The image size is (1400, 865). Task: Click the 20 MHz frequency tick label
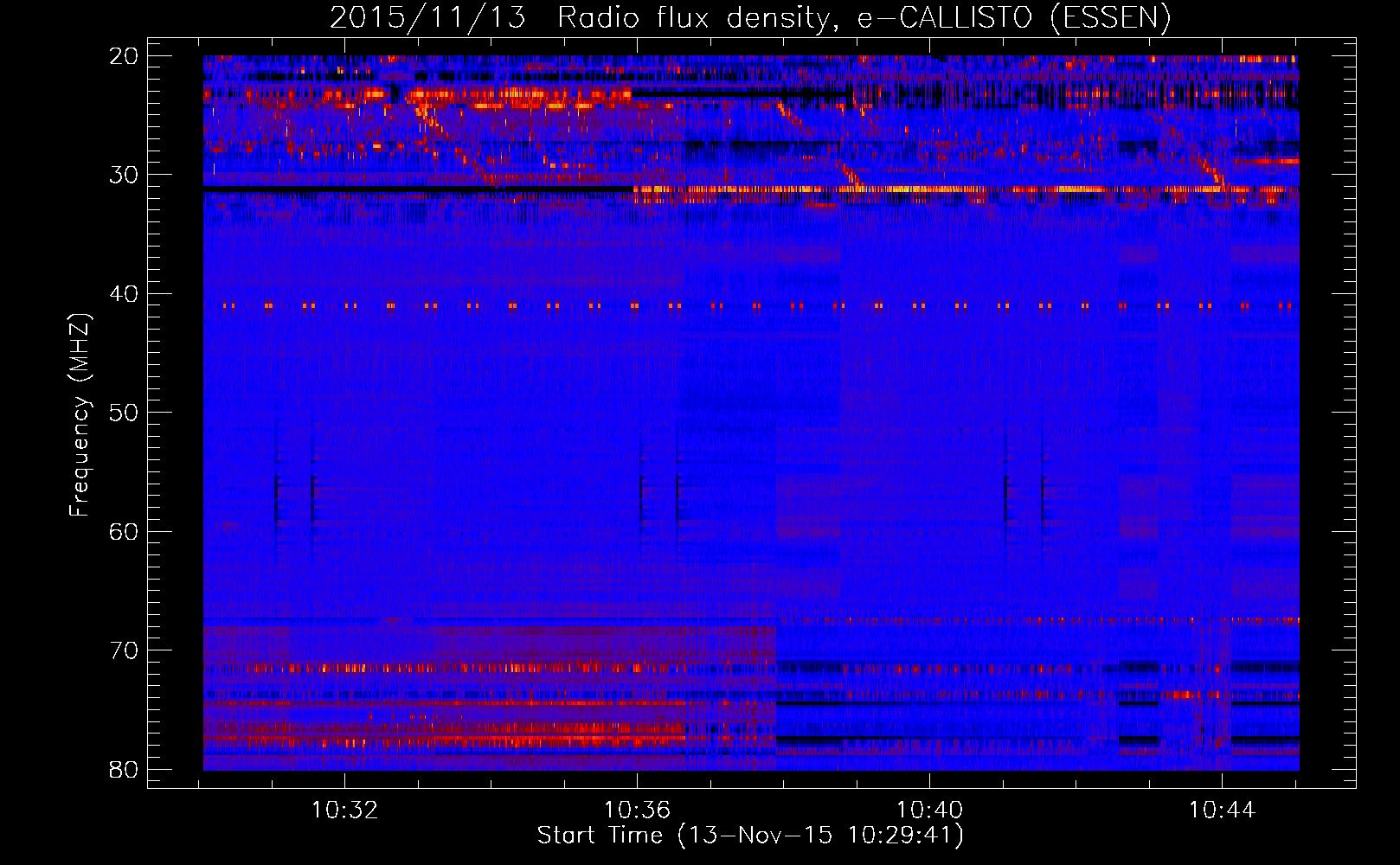coord(124,56)
